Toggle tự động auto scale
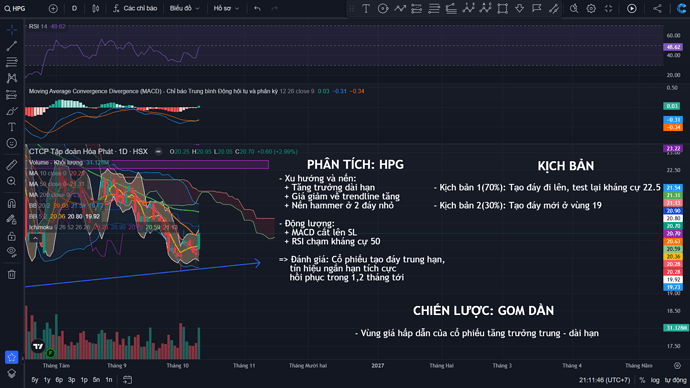This screenshot has height=388, width=690. 675,380
